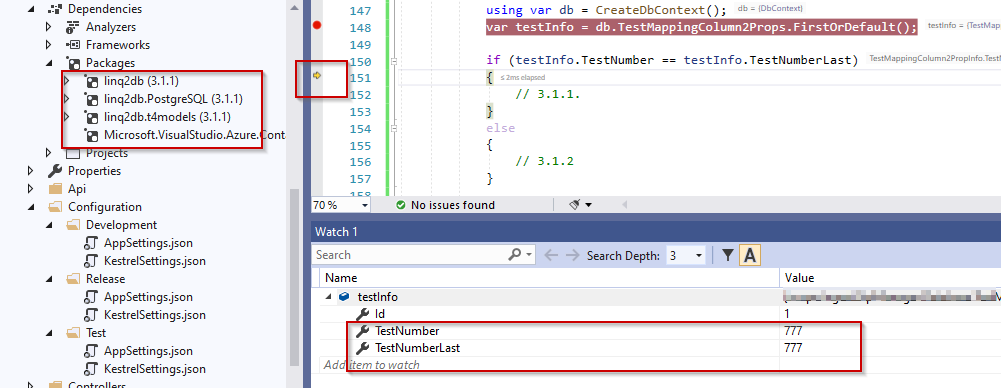This screenshot has height=388, width=1001.
Task: Select the linq2db.PostgreSQL package icon
Action: click(x=92, y=99)
